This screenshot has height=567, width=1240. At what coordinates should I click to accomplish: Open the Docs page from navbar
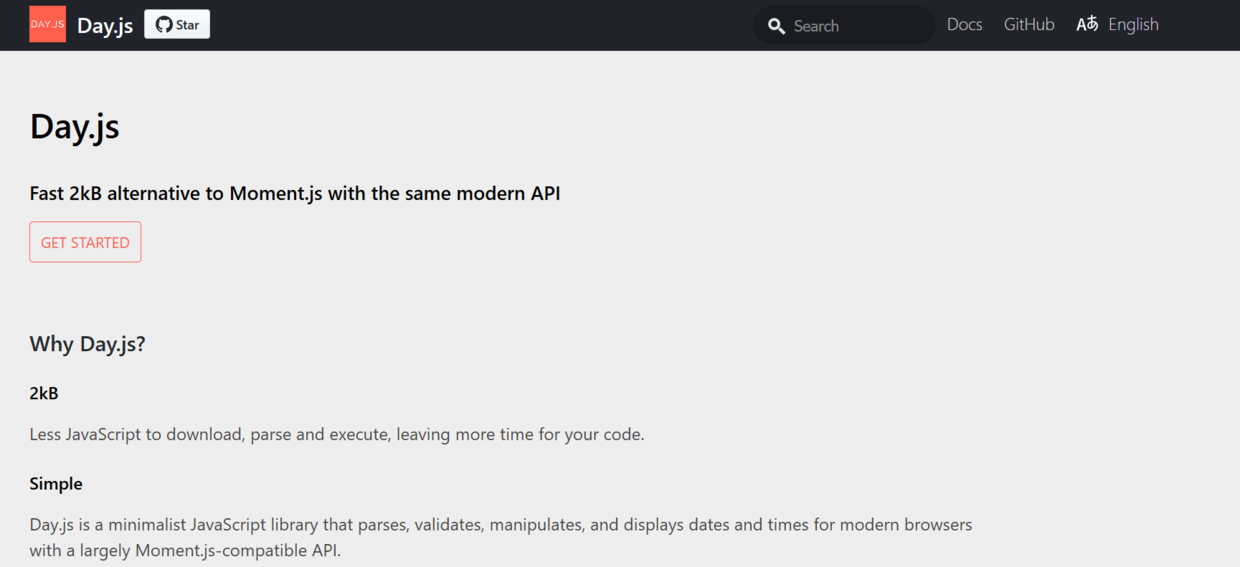(x=964, y=24)
